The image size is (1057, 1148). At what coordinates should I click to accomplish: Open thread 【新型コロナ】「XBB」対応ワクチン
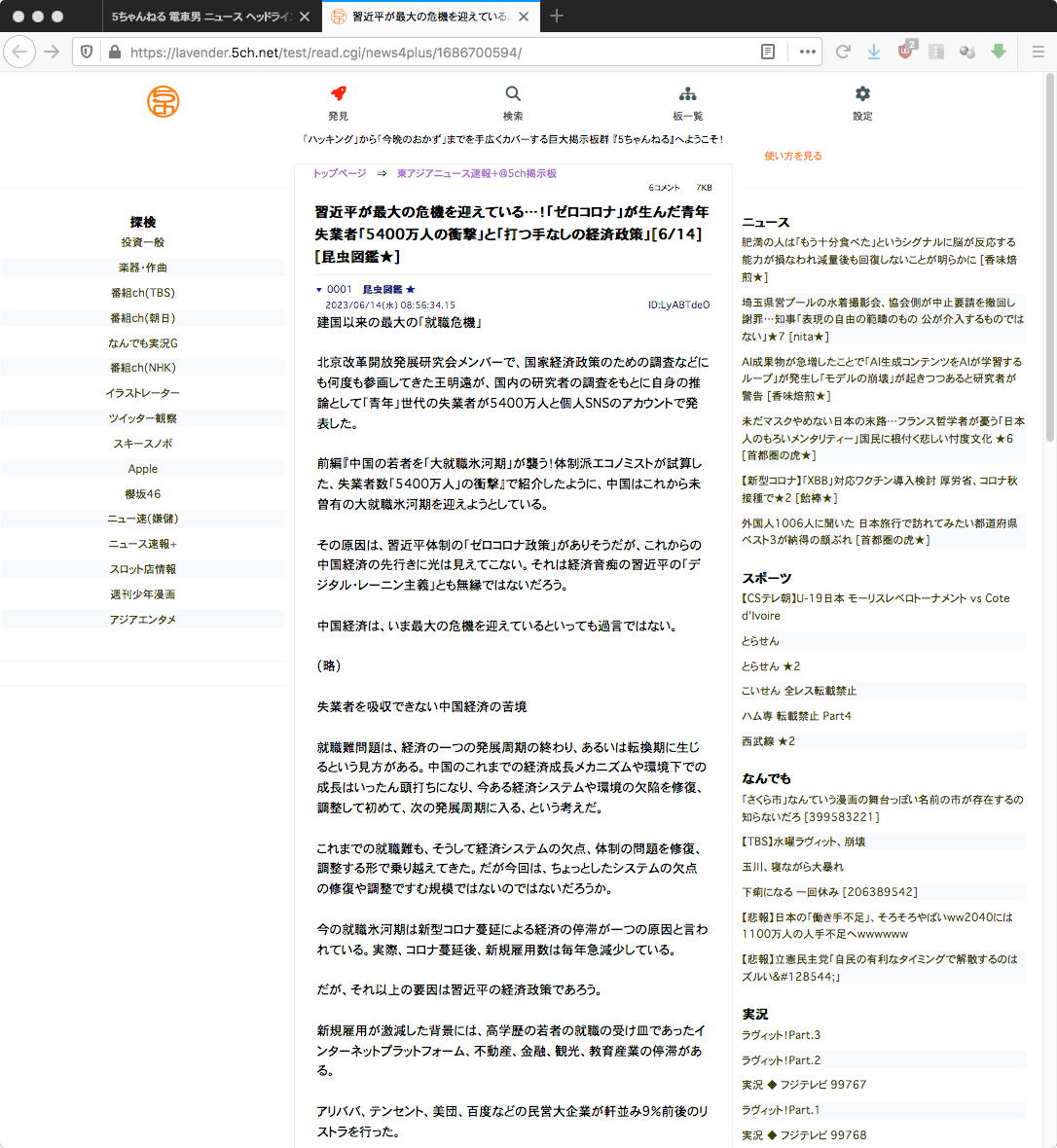(x=880, y=489)
